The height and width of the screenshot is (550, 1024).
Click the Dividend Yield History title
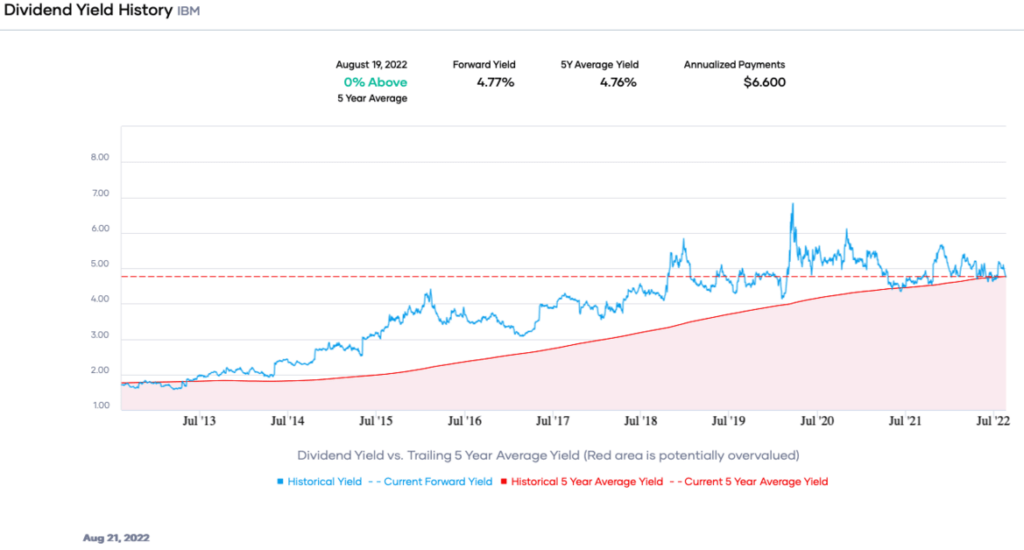pos(88,10)
